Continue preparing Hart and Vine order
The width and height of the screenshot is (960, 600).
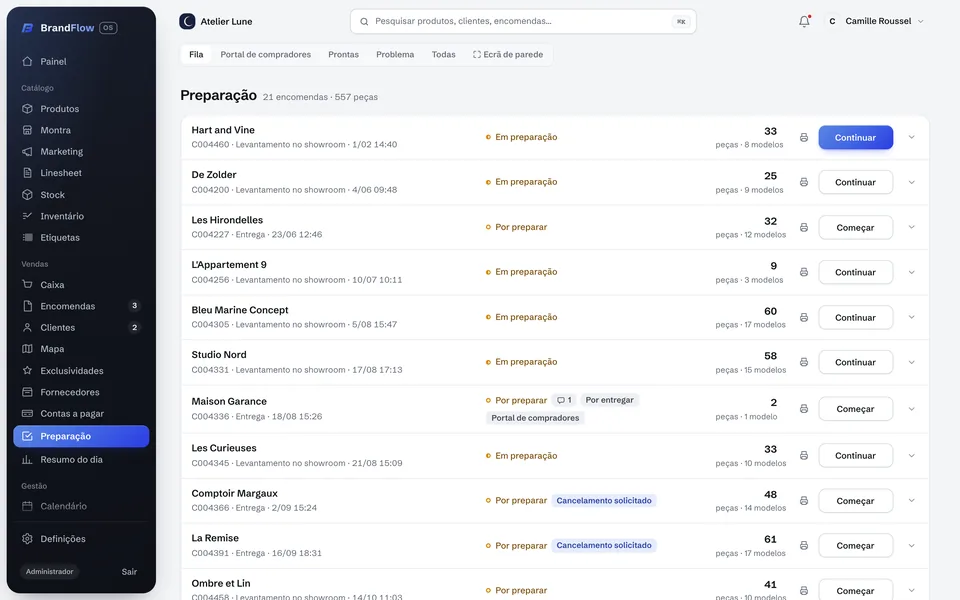coord(855,138)
